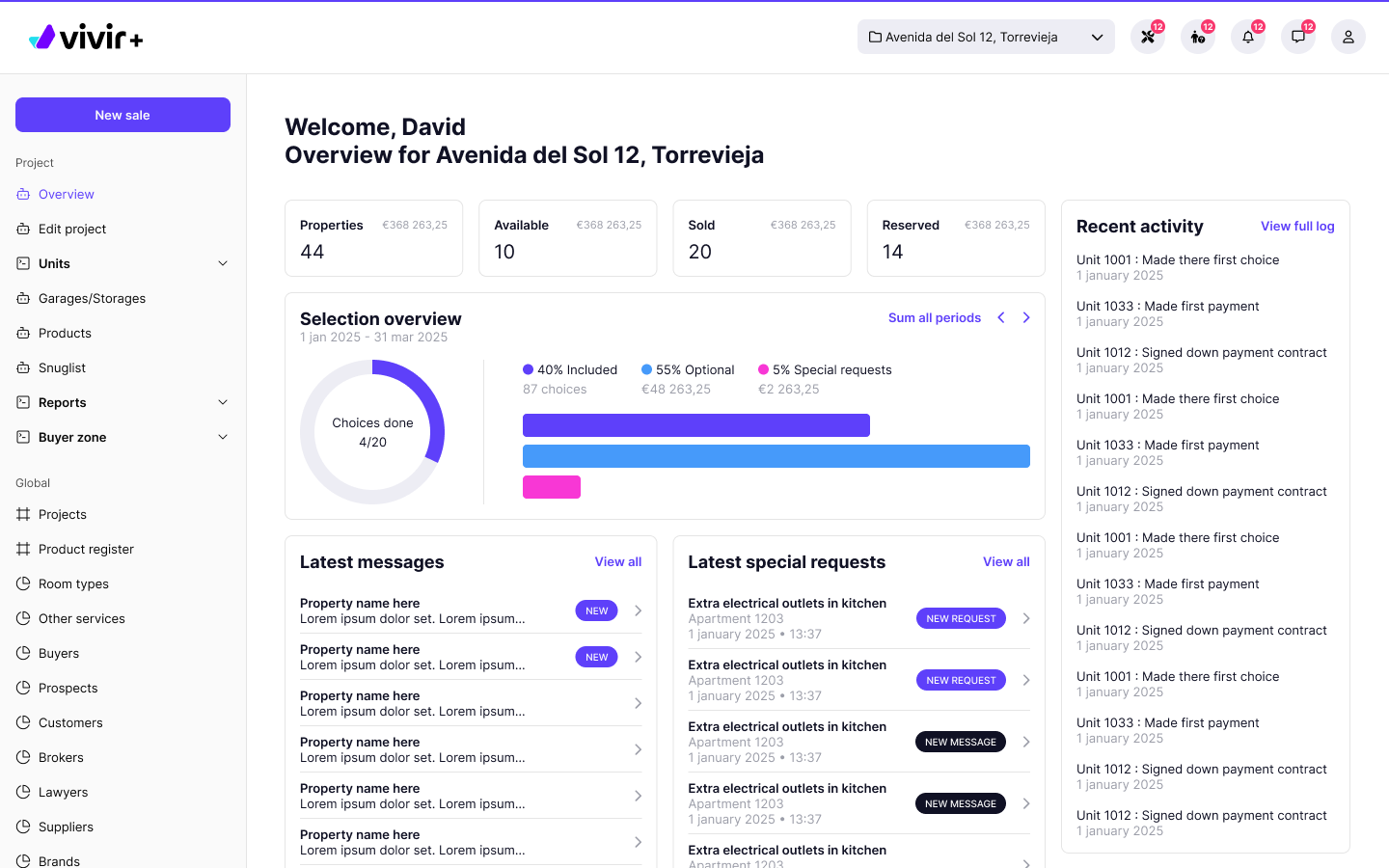Go to previous selection period arrow
Viewport: 1389px width, 868px height.
pyautogui.click(x=1001, y=317)
